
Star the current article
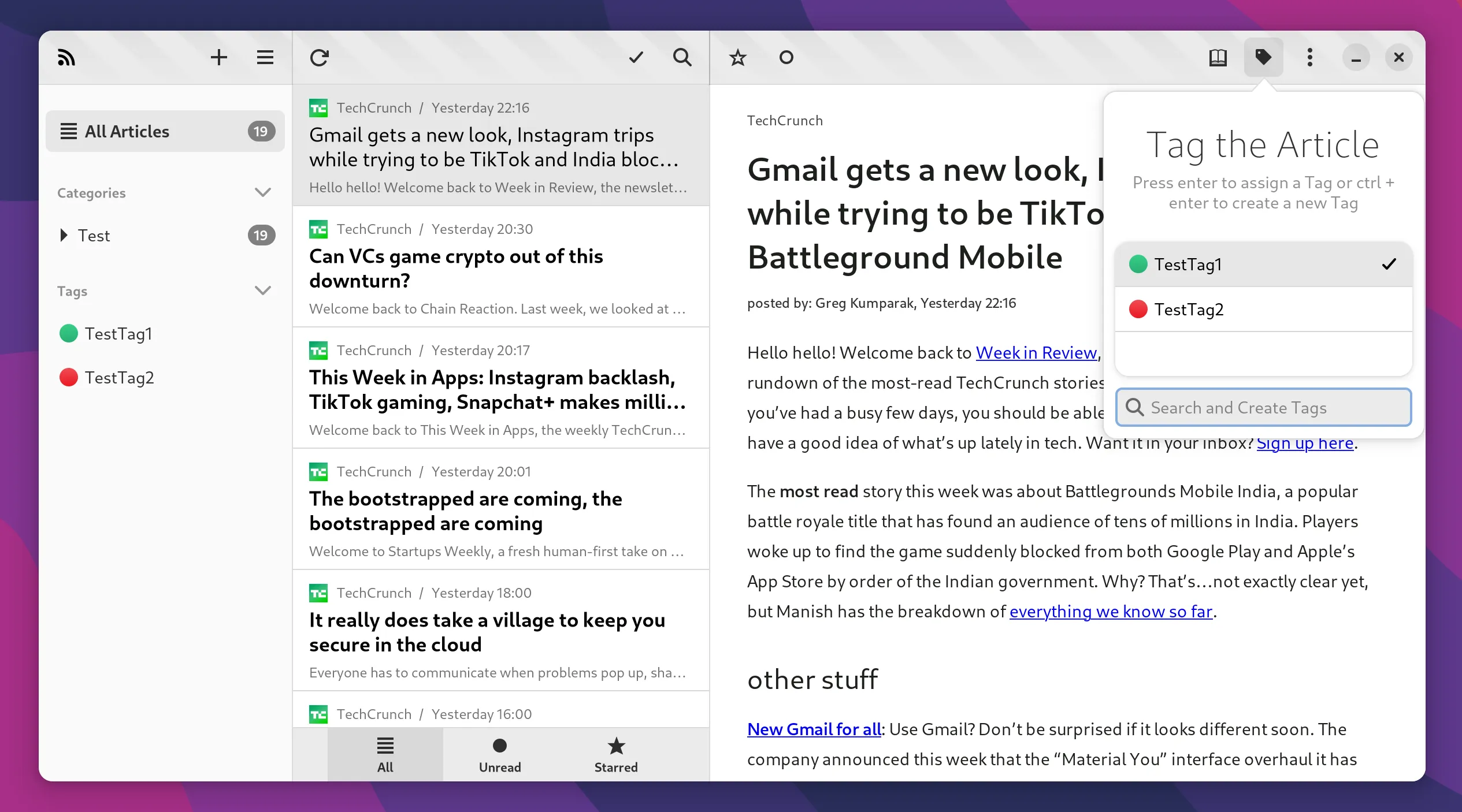(x=737, y=57)
